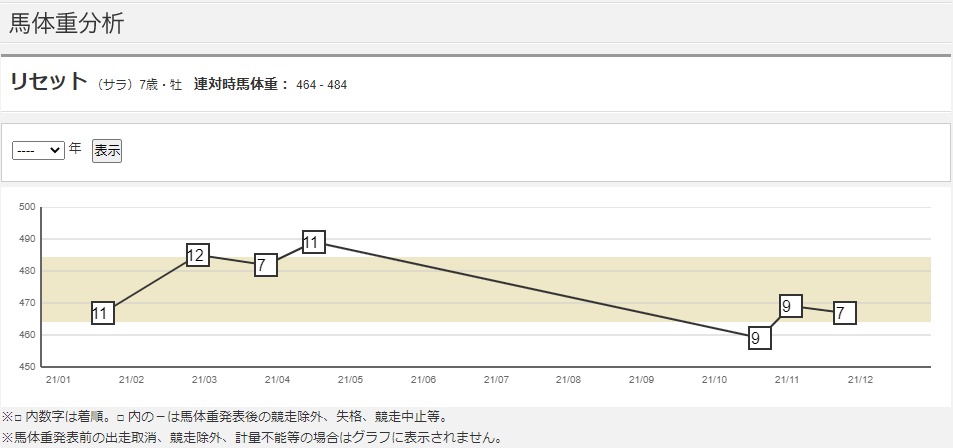Select the 9th place marker near 21/11
The height and width of the screenshot is (448, 953).
789,306
